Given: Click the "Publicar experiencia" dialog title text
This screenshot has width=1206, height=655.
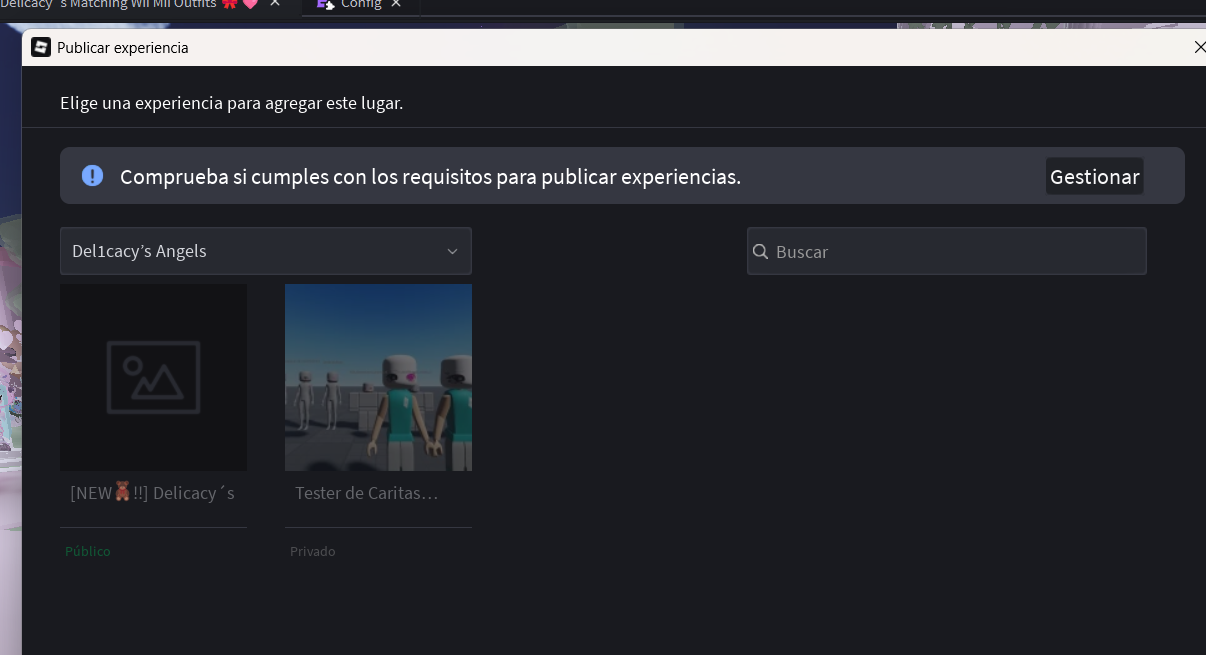Looking at the screenshot, I should [x=123, y=47].
